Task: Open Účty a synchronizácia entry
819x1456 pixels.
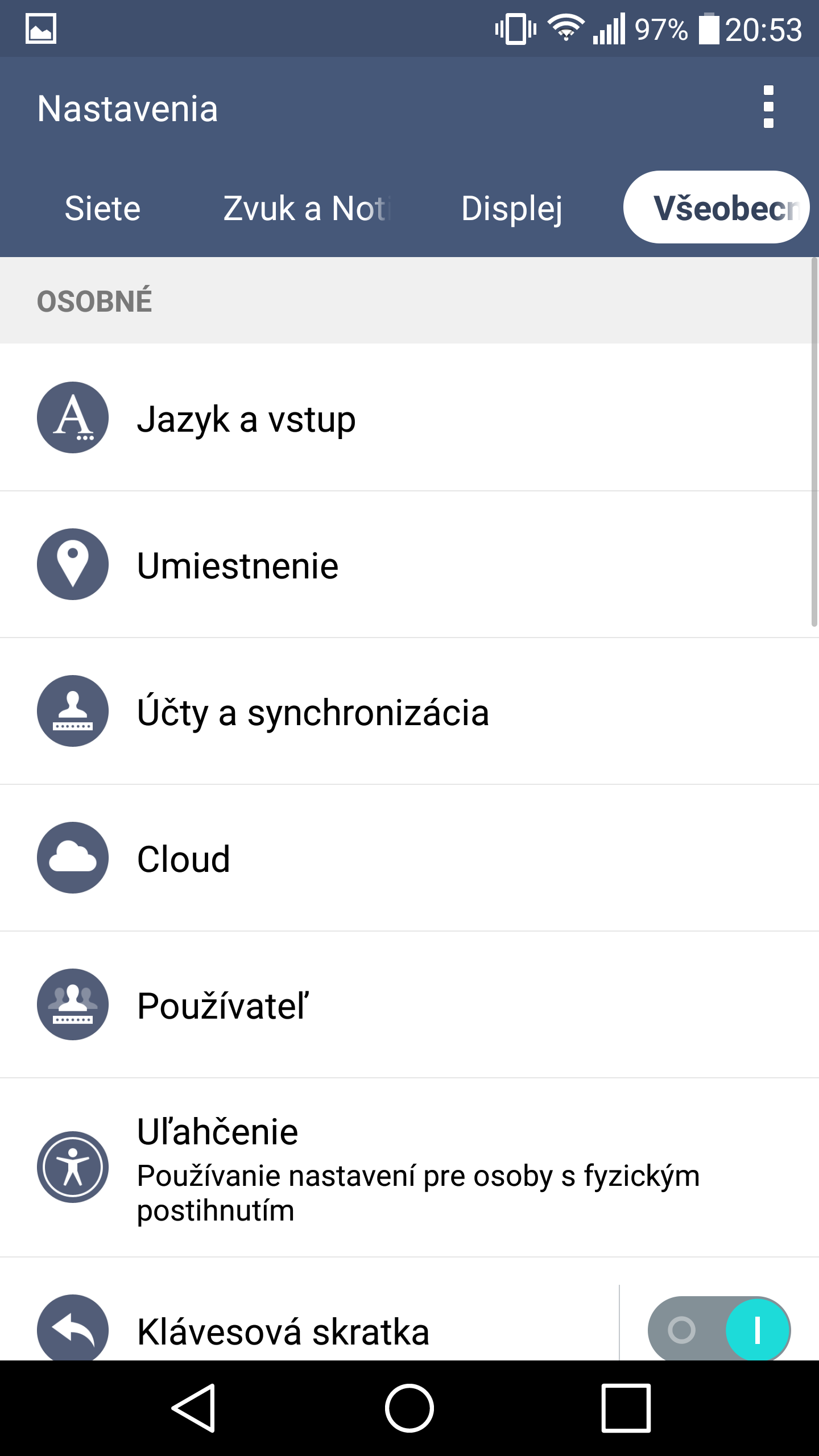Action: (x=313, y=713)
